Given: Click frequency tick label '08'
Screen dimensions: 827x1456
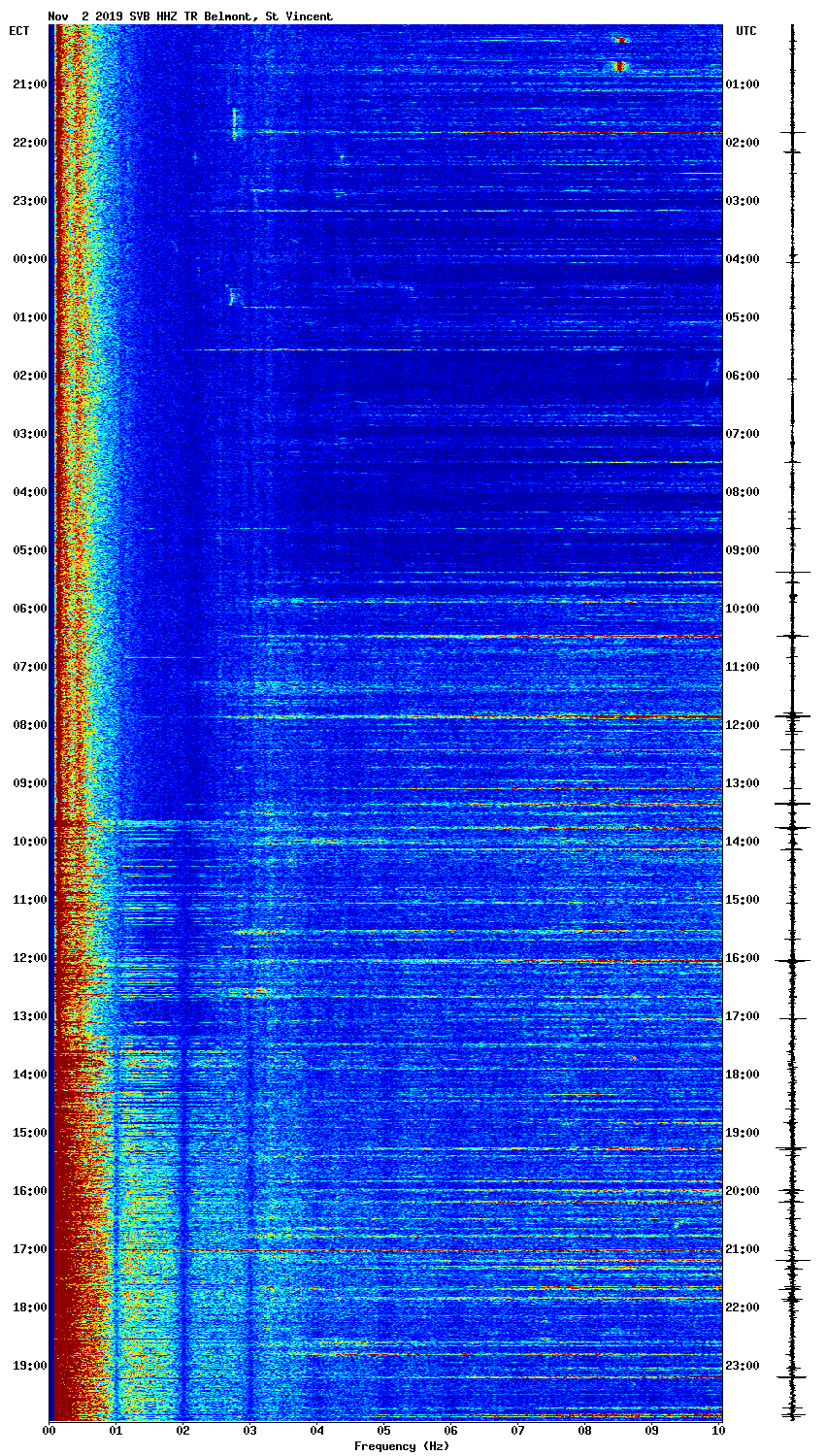Looking at the screenshot, I should [x=584, y=1431].
